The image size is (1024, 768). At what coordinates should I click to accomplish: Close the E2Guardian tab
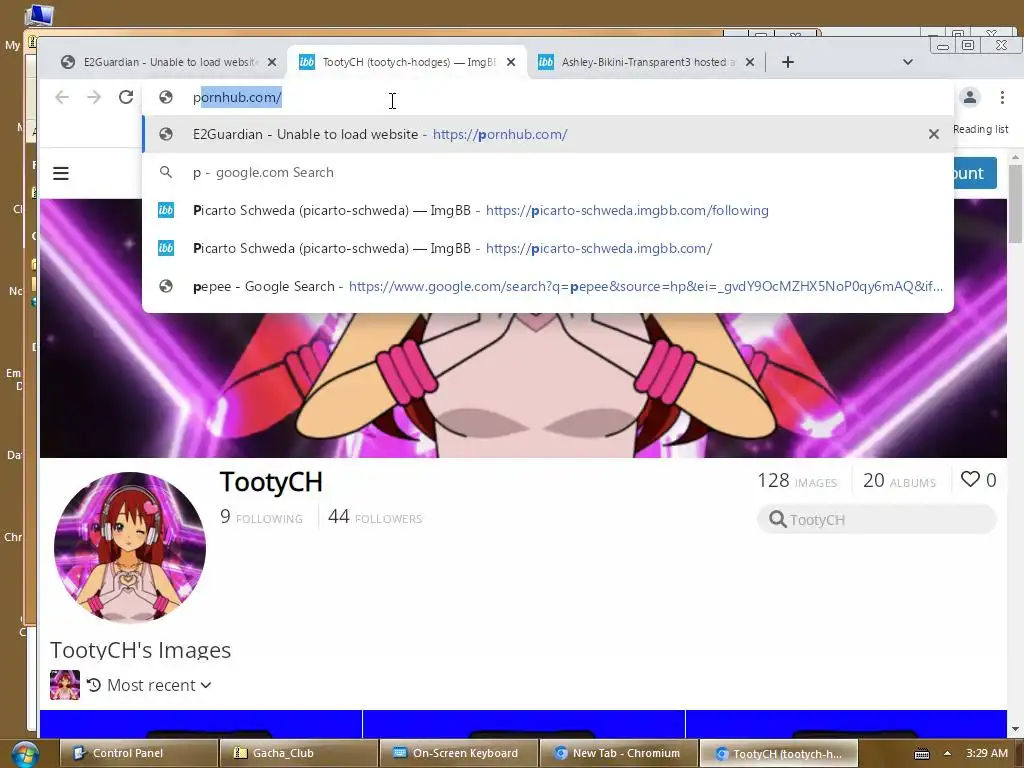pyautogui.click(x=272, y=62)
